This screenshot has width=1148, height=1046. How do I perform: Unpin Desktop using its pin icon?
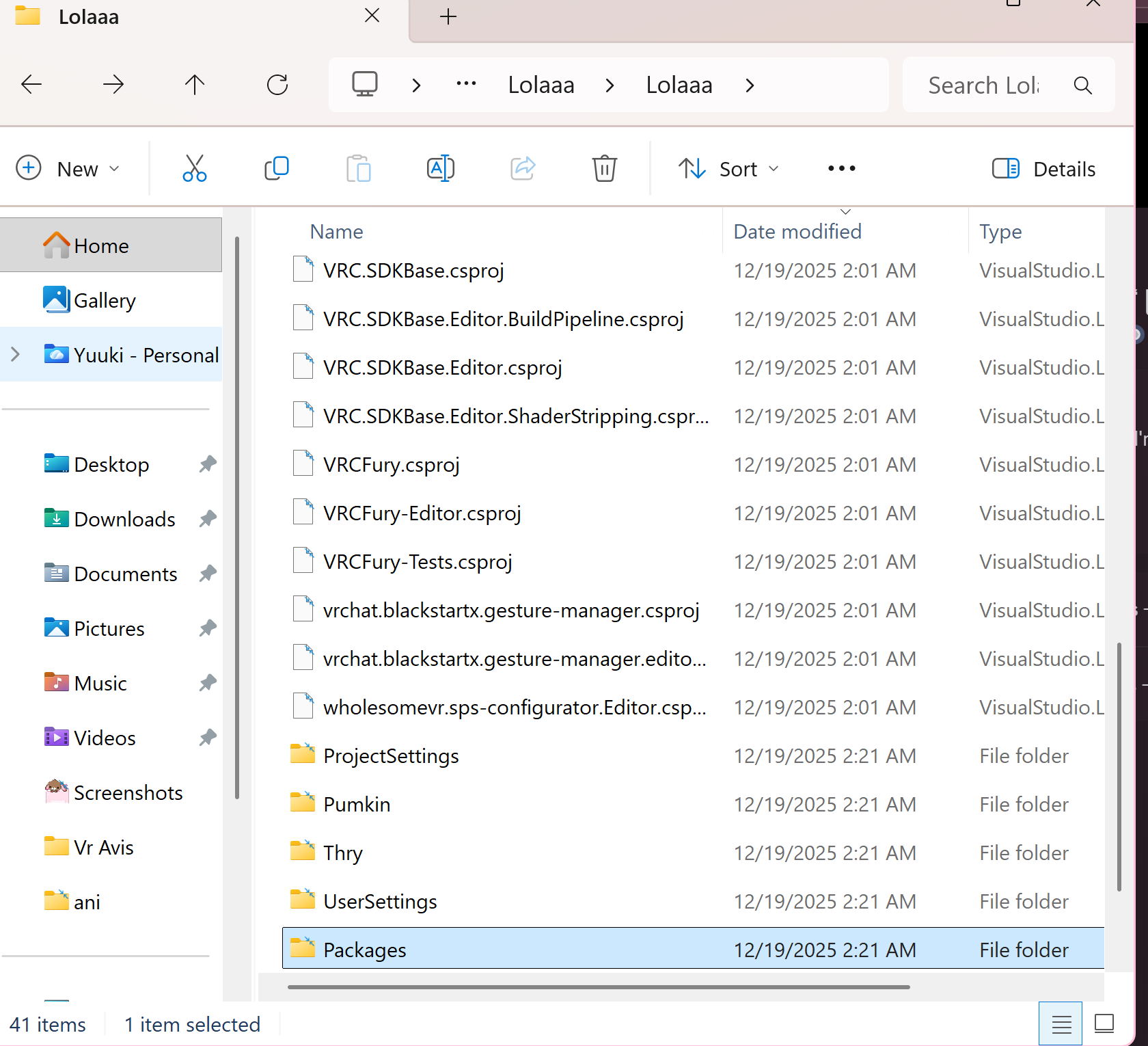[x=208, y=464]
